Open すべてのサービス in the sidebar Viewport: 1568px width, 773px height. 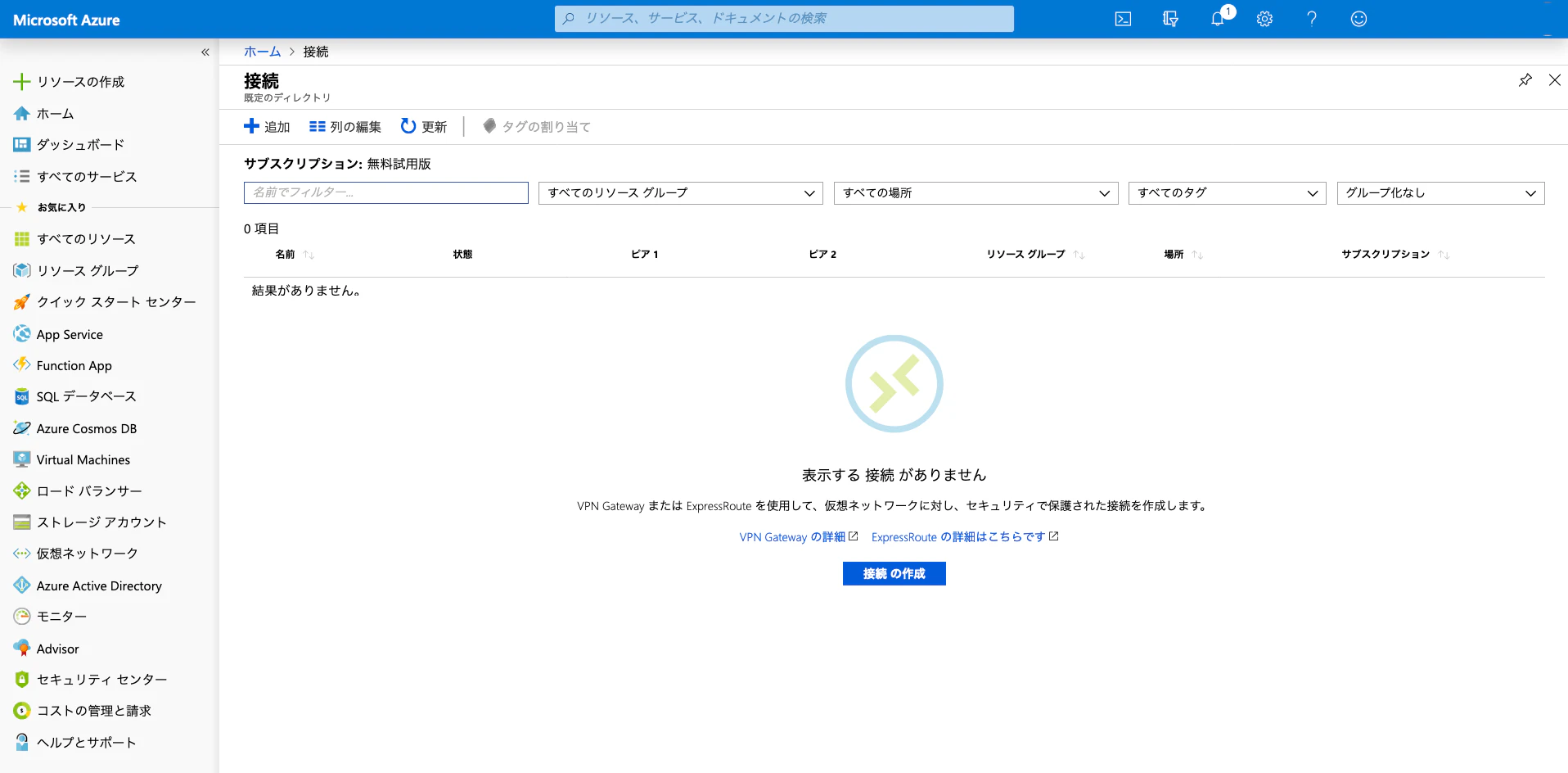coord(87,177)
